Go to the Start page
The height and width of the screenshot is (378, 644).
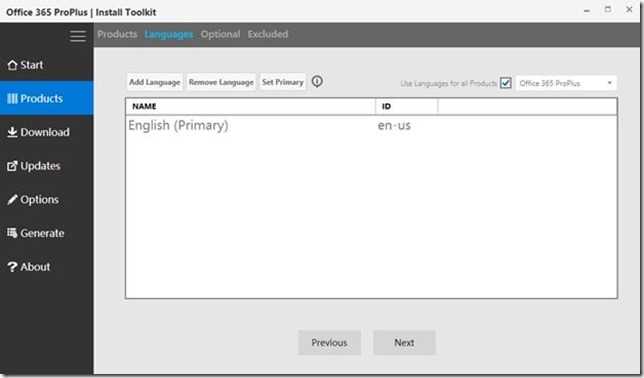pos(46,65)
